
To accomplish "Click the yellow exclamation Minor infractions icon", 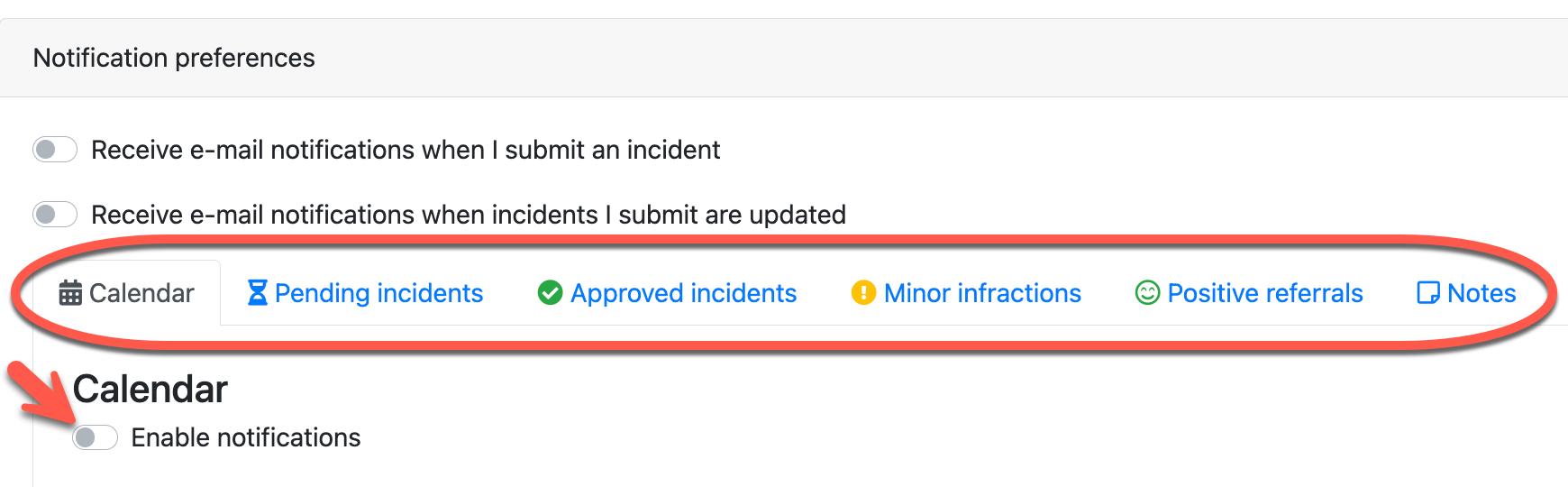I will pos(863,293).
